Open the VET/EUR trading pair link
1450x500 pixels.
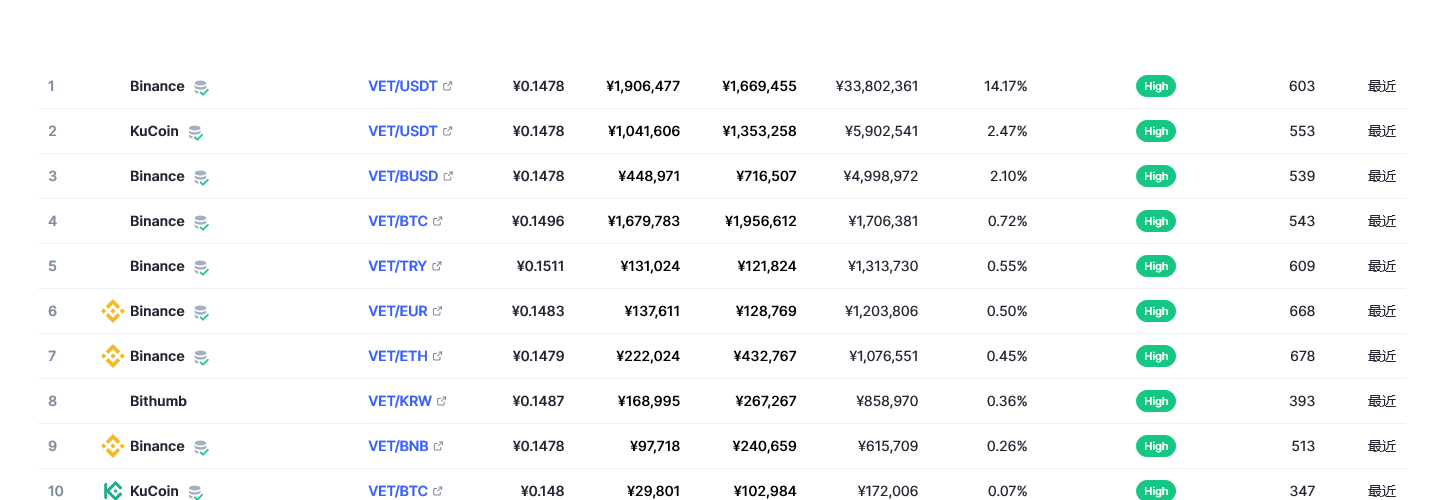tap(398, 311)
